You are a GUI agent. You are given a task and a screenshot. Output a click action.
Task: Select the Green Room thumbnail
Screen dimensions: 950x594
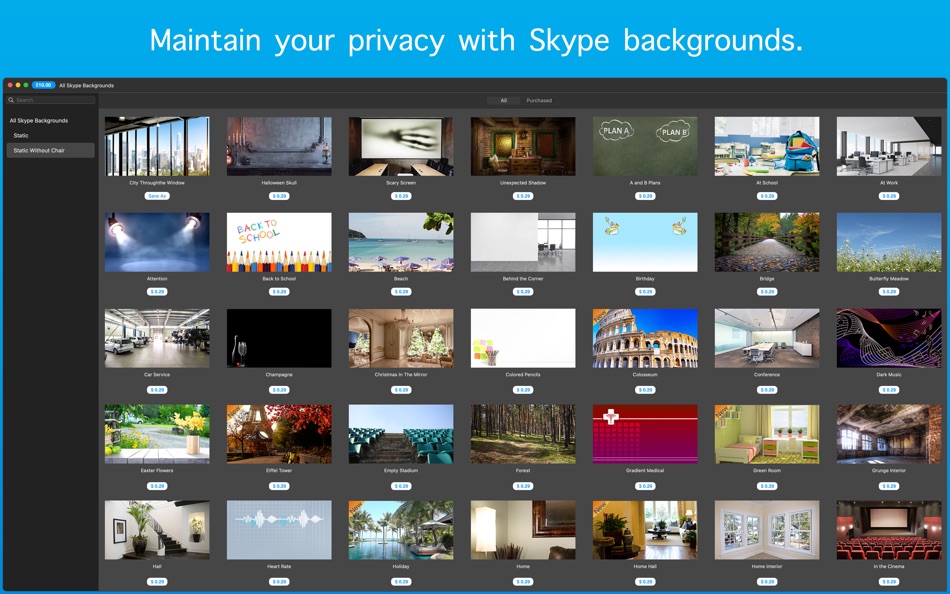(x=767, y=434)
